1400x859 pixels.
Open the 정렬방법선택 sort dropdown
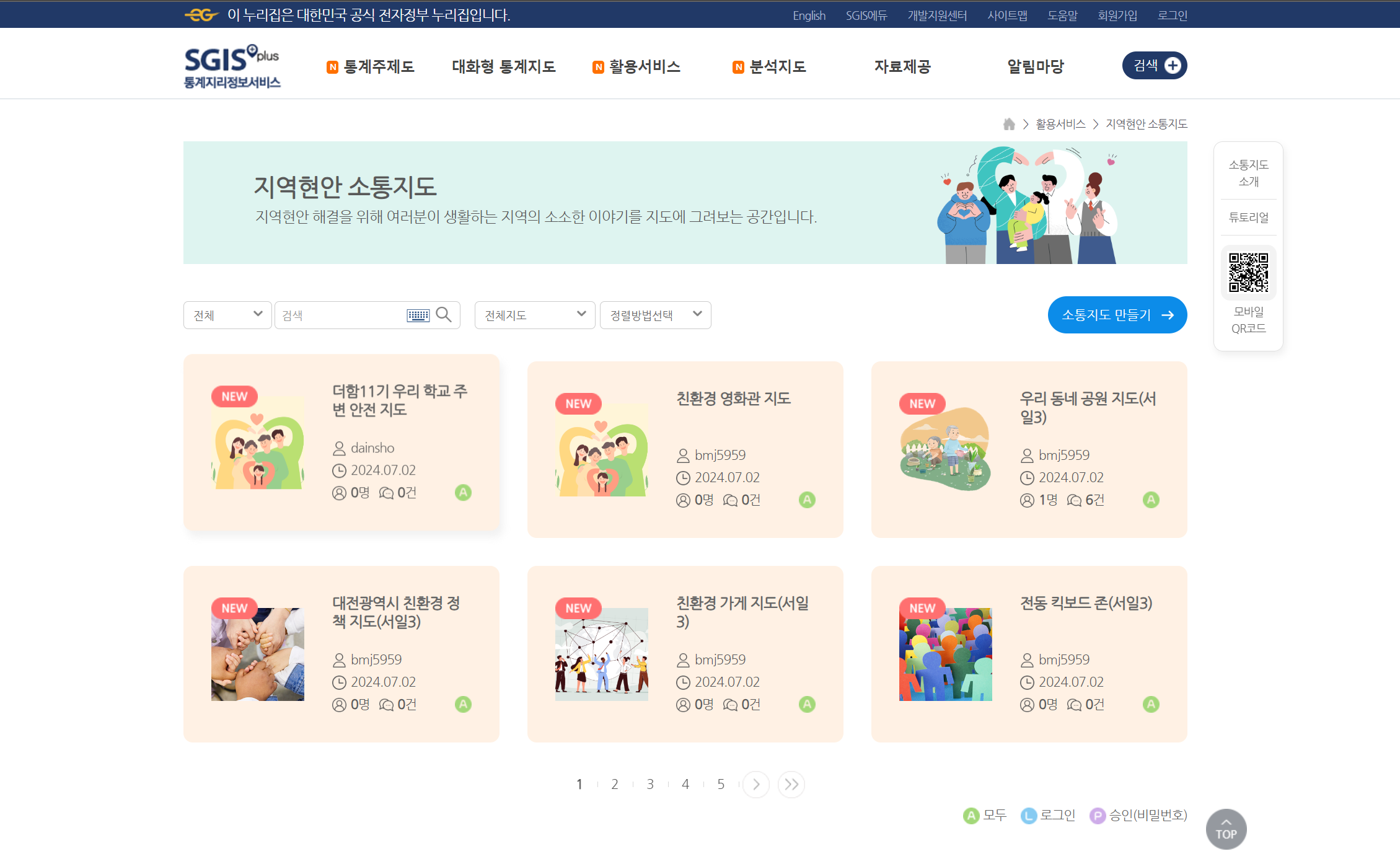tap(654, 315)
